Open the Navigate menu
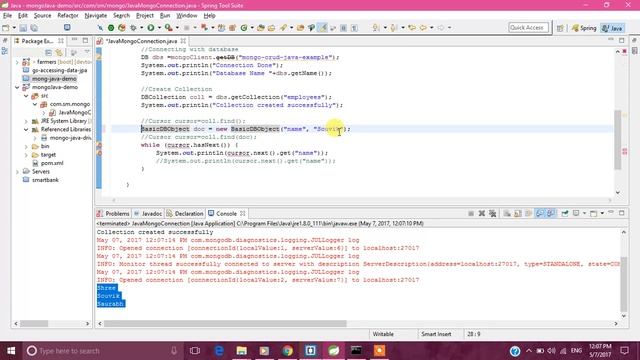This screenshot has height=360, width=640. pos(96,16)
